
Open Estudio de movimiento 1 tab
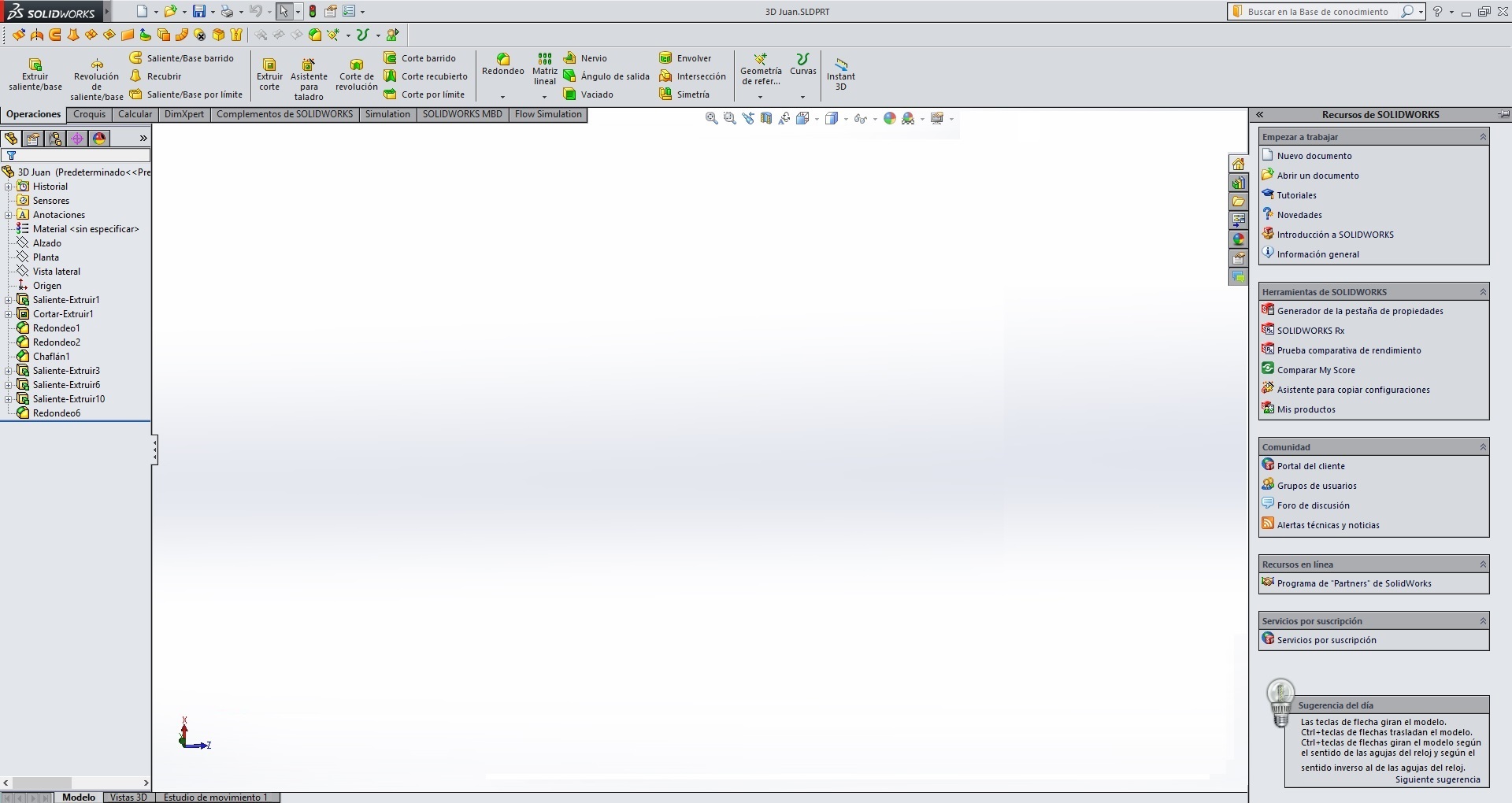216,797
